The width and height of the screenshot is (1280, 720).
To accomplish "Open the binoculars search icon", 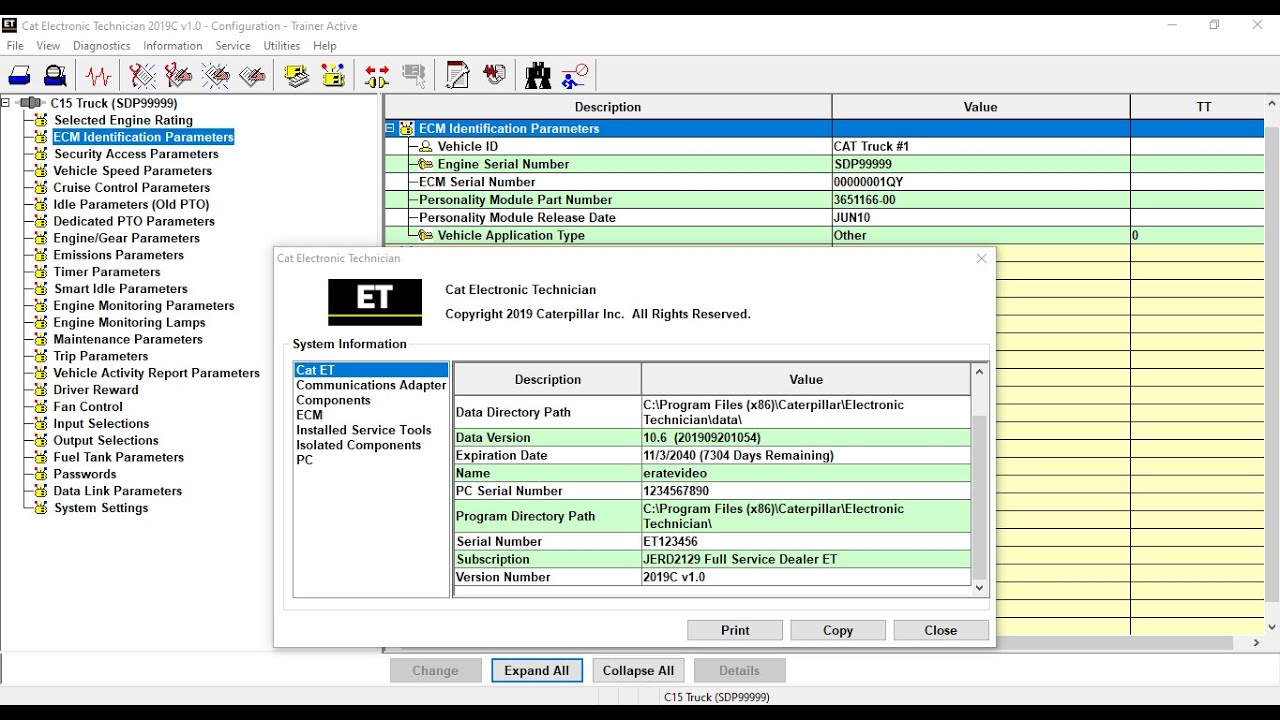I will point(538,76).
